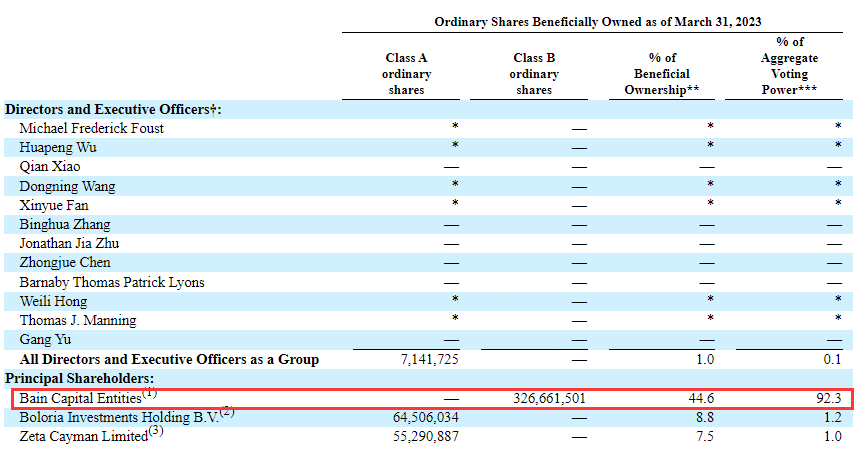The width and height of the screenshot is (857, 456).
Task: Select Binghua Zhang in the list
Action: [x=64, y=225]
